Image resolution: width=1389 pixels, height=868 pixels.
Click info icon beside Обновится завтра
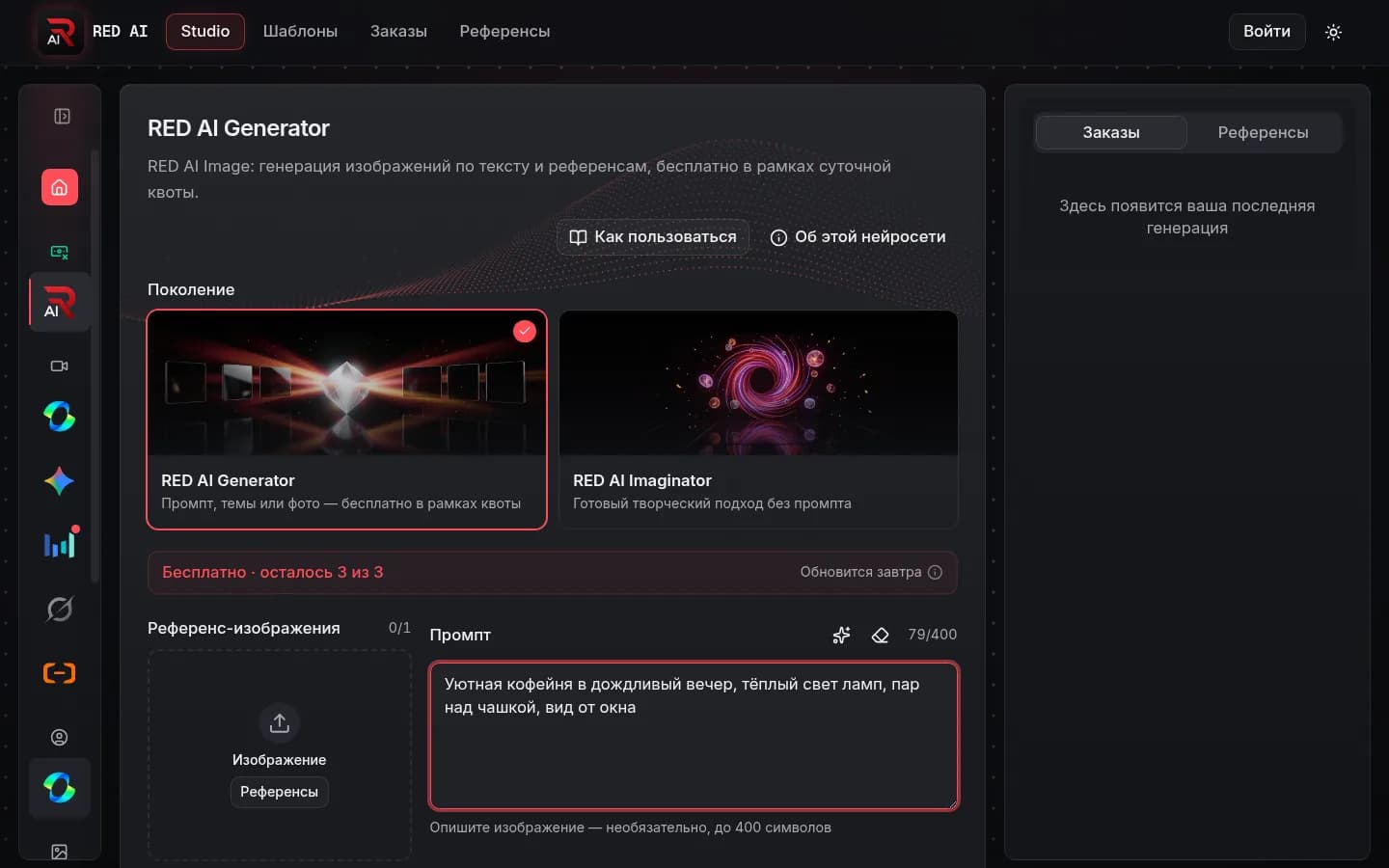935,572
